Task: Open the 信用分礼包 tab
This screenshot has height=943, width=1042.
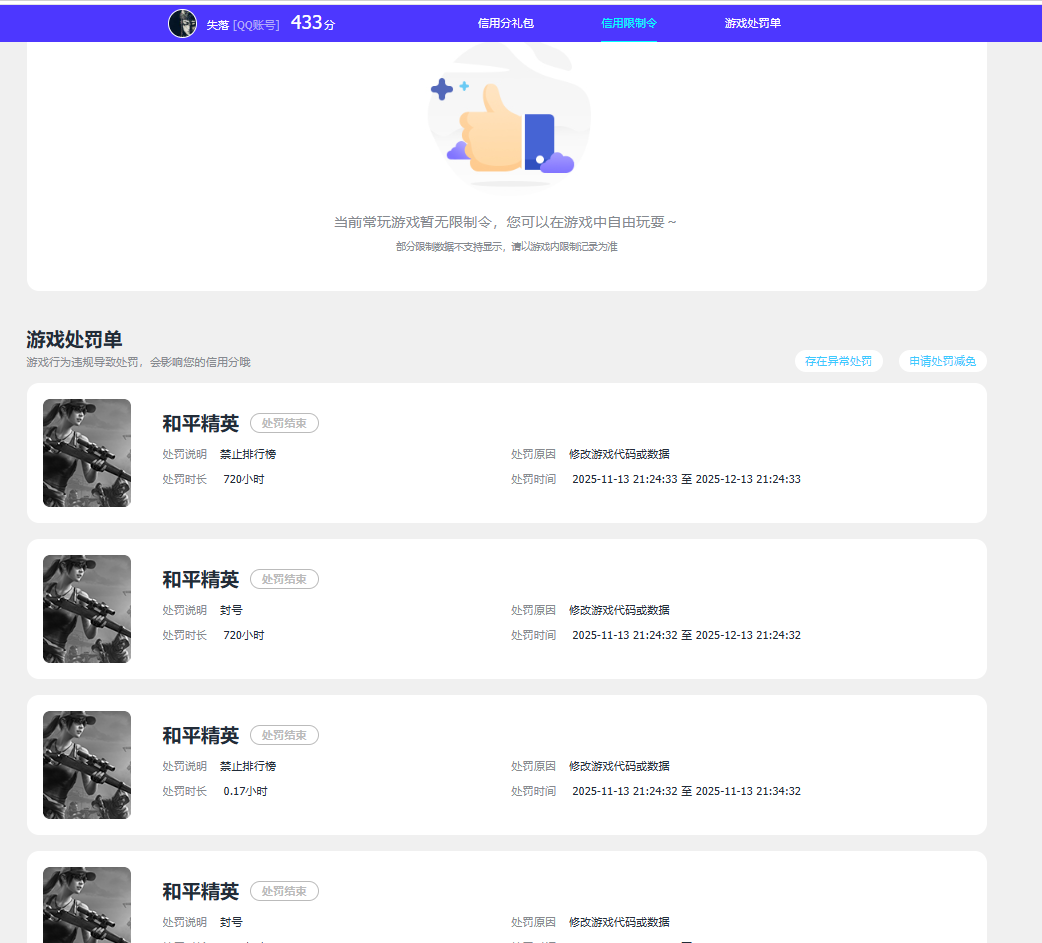Action: (x=505, y=23)
